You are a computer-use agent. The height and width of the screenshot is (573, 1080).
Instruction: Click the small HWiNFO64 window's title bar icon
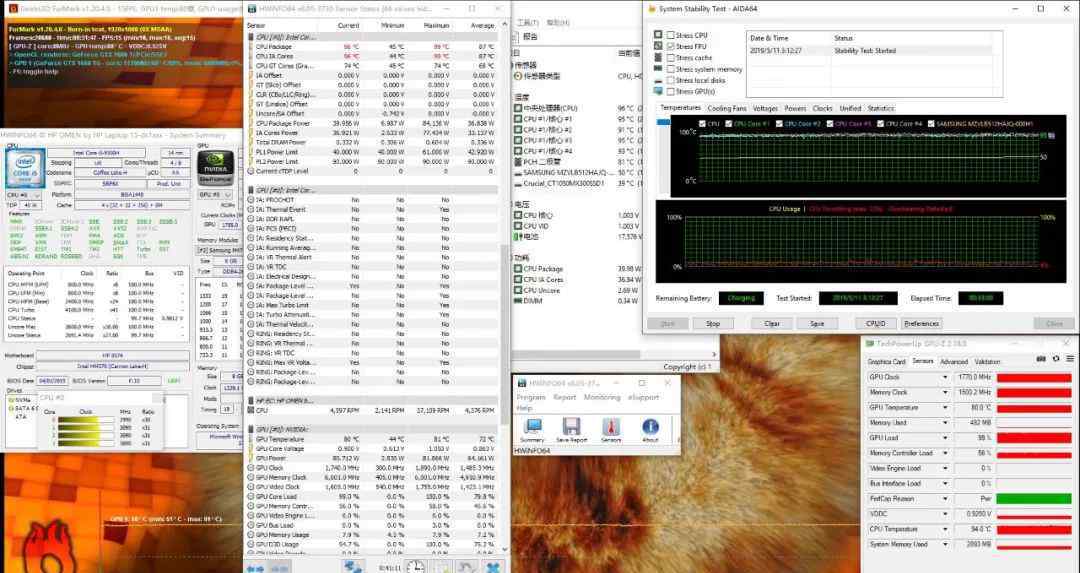(521, 383)
